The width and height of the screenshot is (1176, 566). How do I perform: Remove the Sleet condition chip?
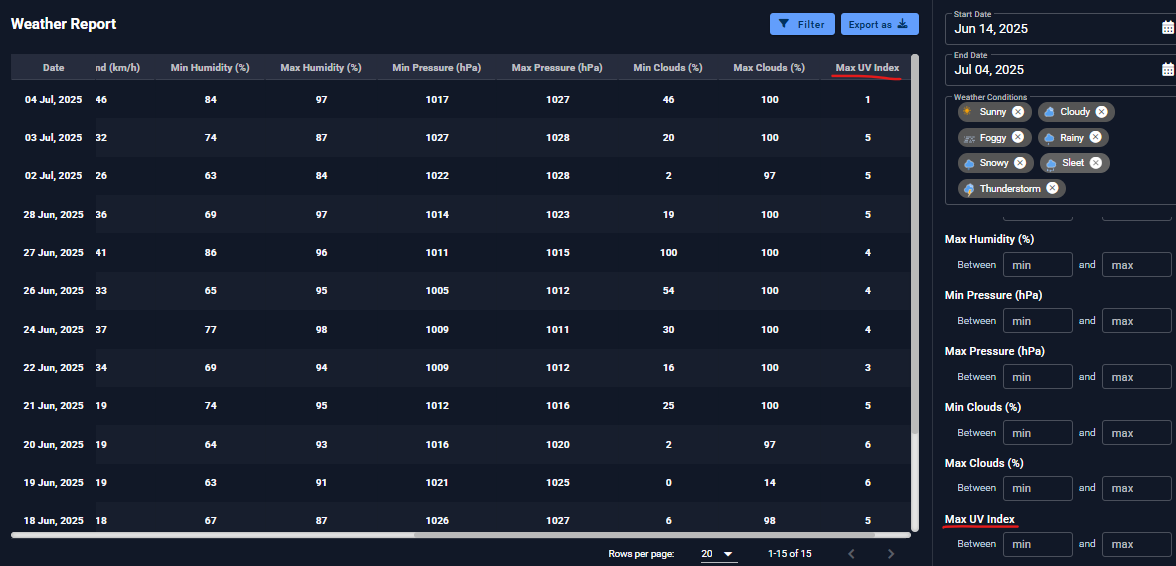(1096, 163)
